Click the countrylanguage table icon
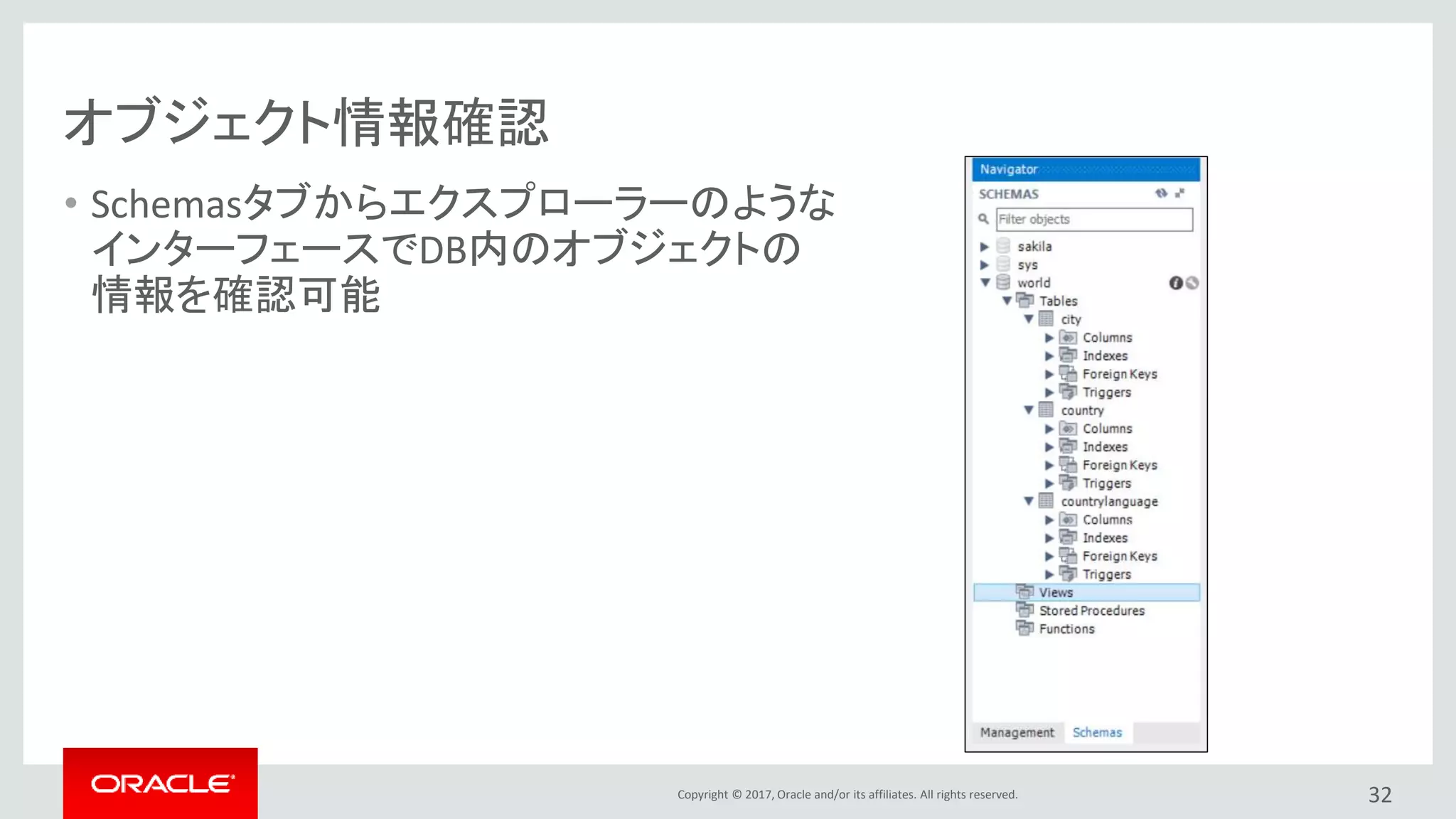 [1046, 500]
